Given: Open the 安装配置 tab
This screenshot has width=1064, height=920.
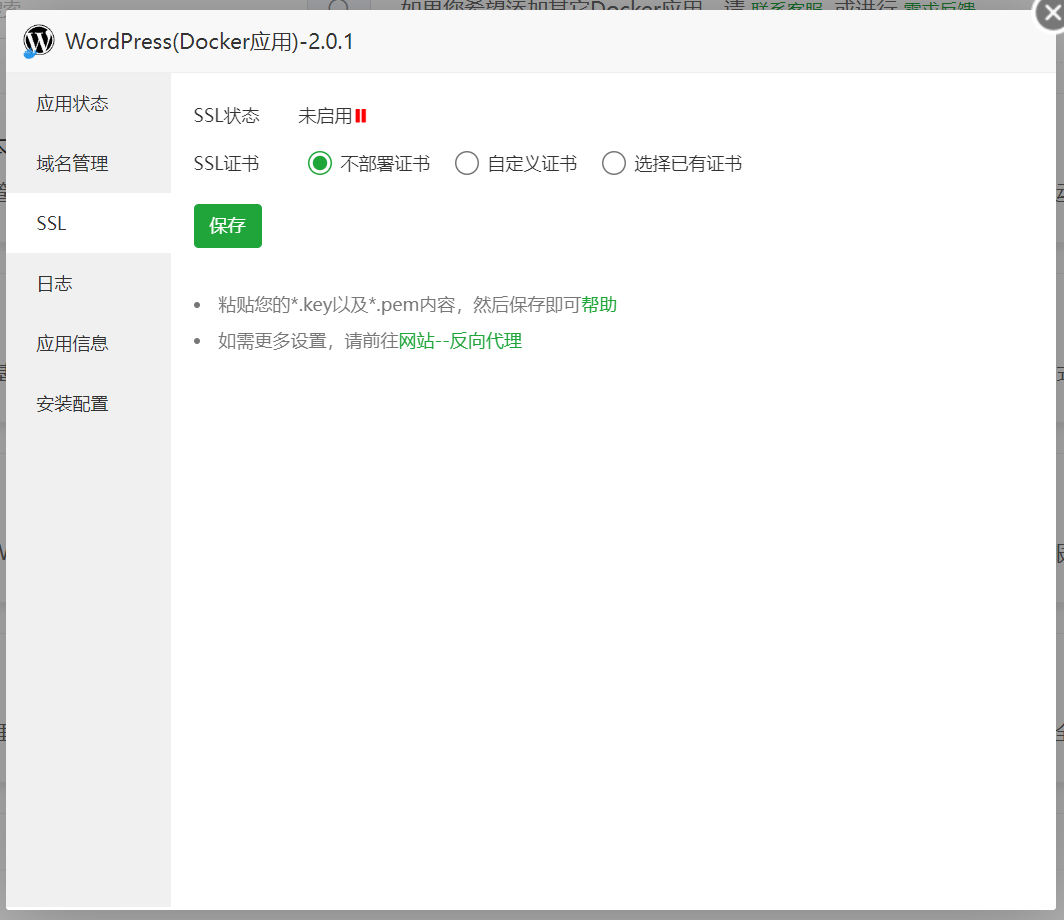Looking at the screenshot, I should pyautogui.click(x=89, y=404).
